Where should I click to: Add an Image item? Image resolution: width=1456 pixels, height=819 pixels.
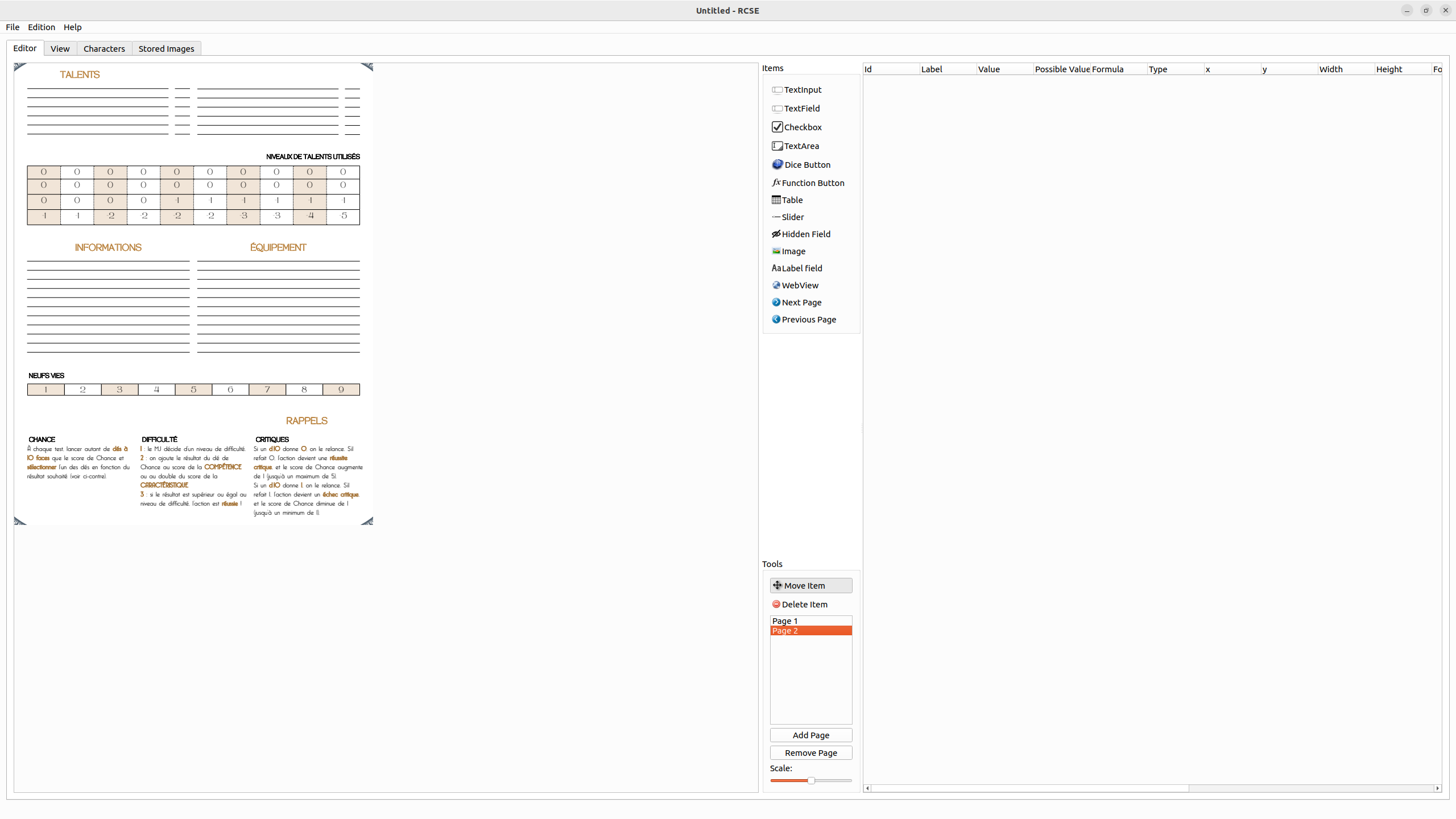click(x=793, y=251)
